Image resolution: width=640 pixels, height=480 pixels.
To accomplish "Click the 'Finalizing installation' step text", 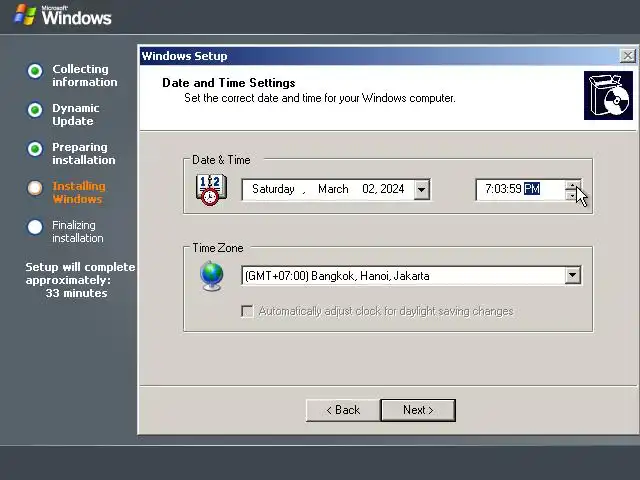I will pos(78,231).
